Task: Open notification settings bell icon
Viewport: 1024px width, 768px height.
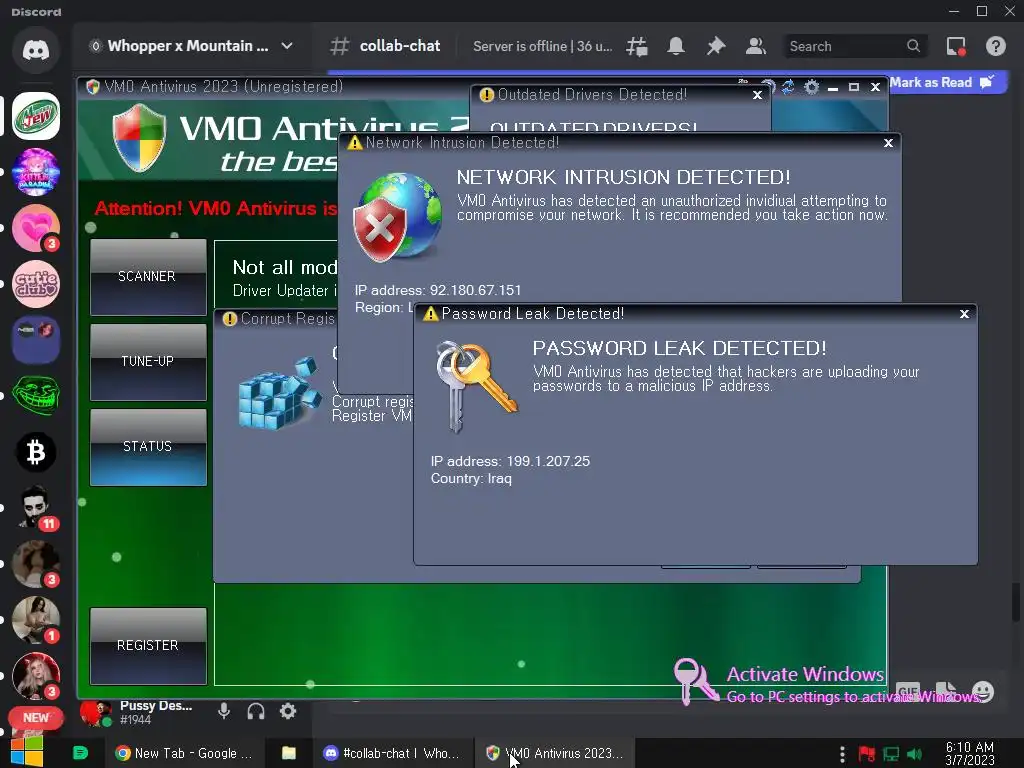Action: tap(676, 46)
